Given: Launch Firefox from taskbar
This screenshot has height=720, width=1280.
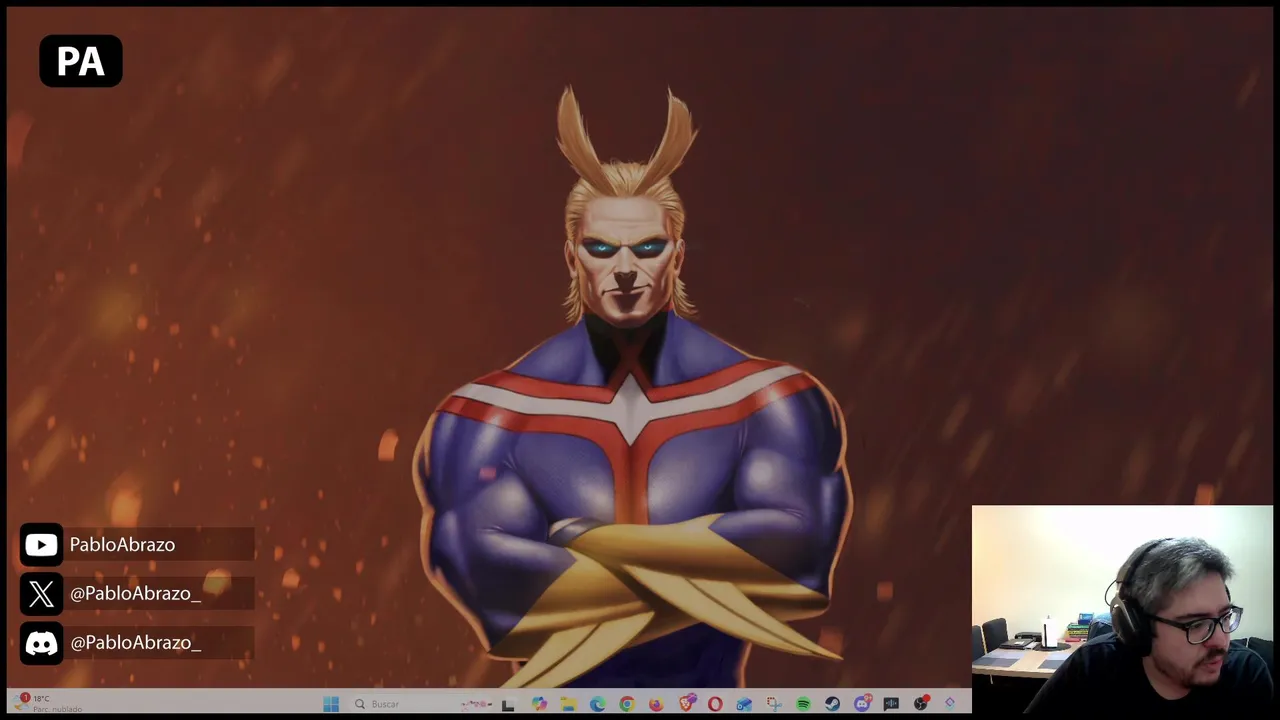Looking at the screenshot, I should point(656,704).
